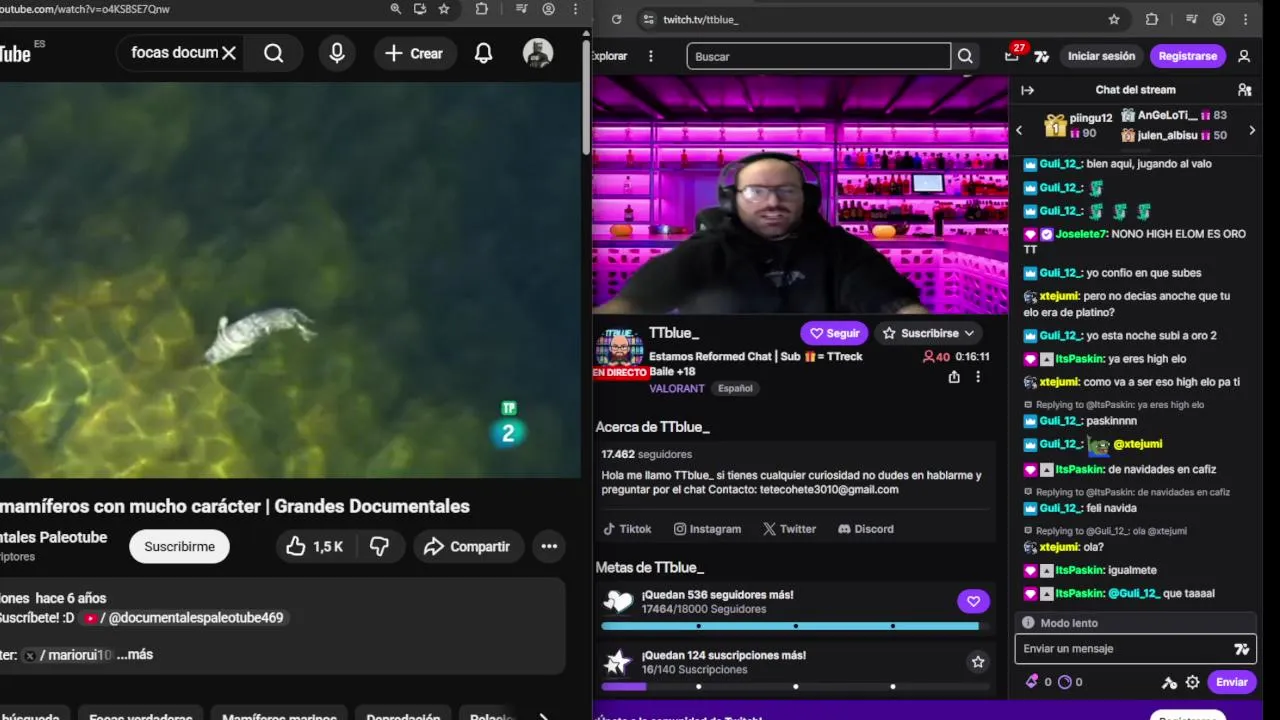Open TTblue_ Tiktok link
The height and width of the screenshot is (720, 1280).
(627, 529)
